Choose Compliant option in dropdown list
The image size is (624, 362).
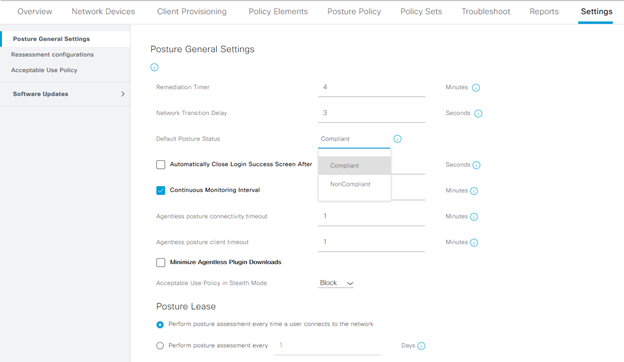click(x=354, y=165)
